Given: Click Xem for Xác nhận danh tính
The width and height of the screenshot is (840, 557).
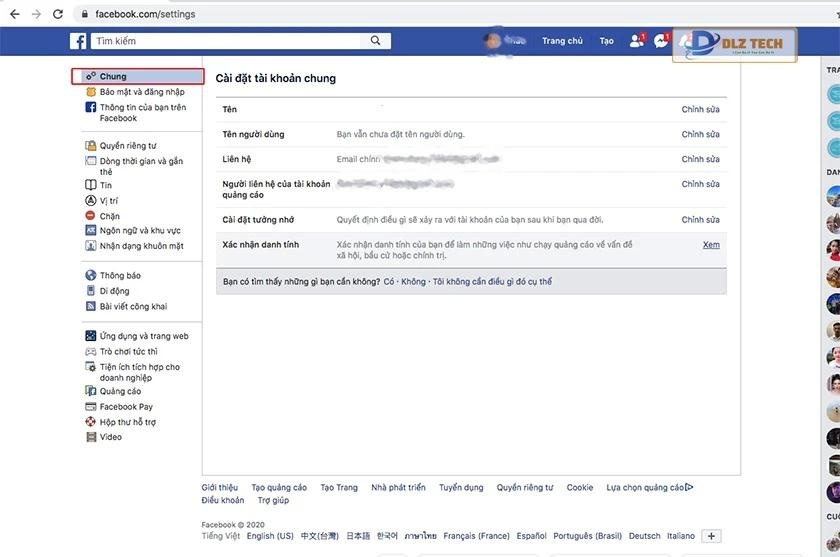Looking at the screenshot, I should [710, 245].
